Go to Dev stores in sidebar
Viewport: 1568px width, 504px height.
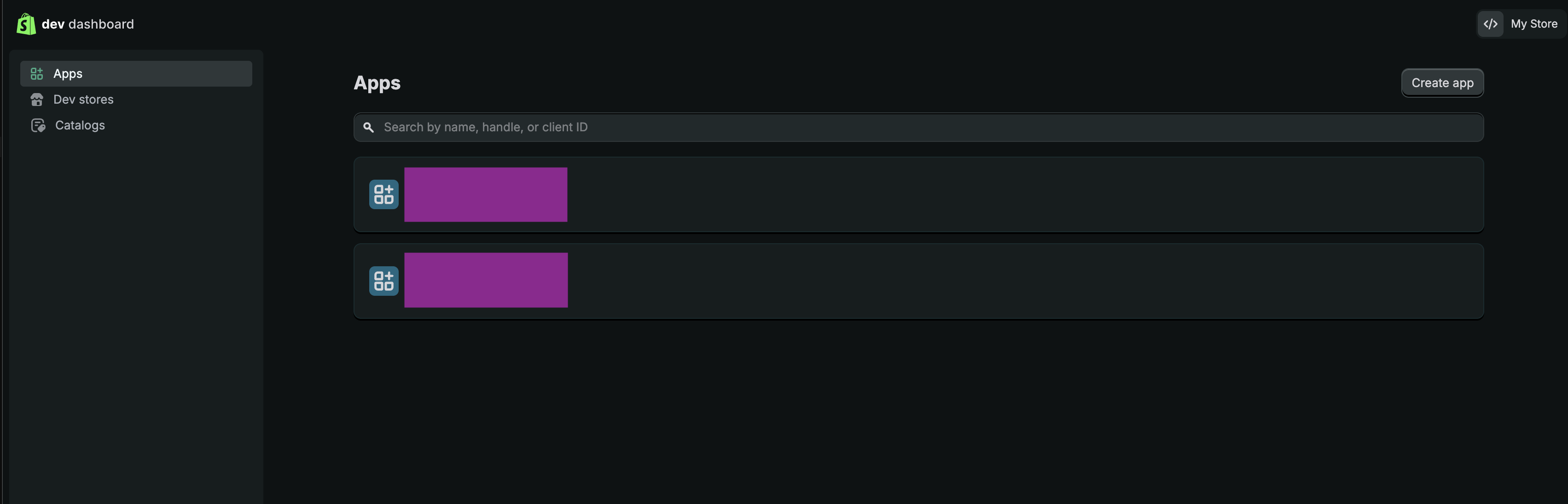tap(83, 100)
